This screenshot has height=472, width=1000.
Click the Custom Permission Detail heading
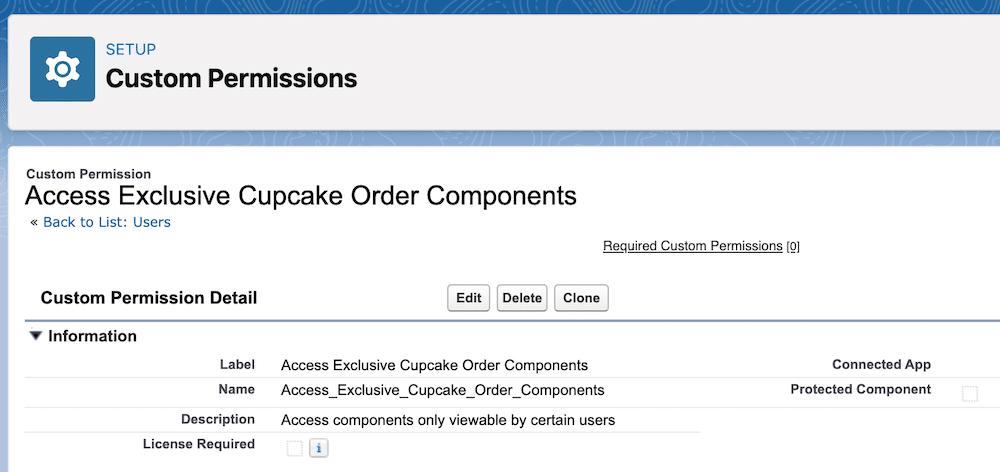pos(149,298)
